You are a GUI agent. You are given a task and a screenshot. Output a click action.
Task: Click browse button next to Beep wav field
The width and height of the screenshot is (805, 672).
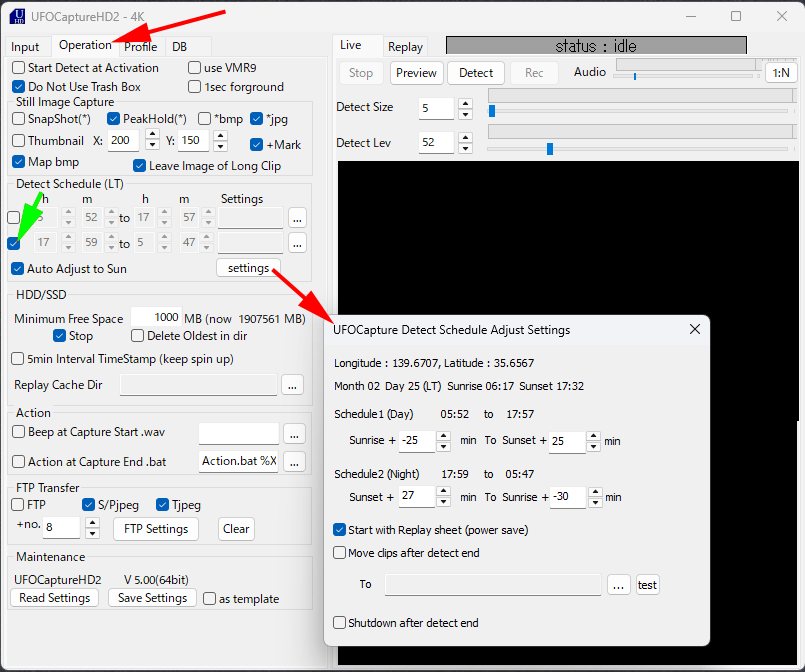(294, 434)
